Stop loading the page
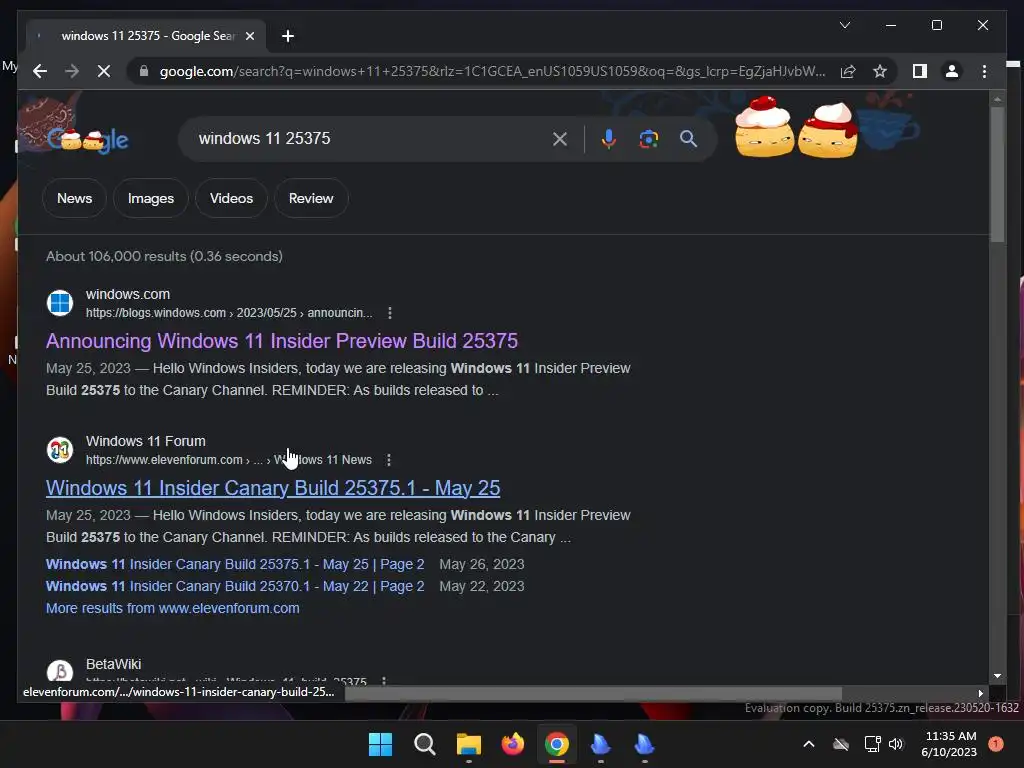This screenshot has width=1024, height=768. [104, 71]
